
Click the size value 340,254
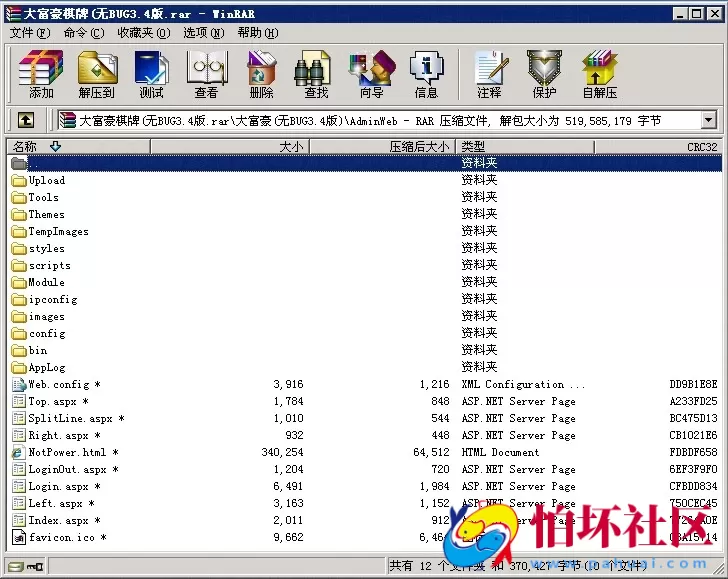pyautogui.click(x=282, y=452)
